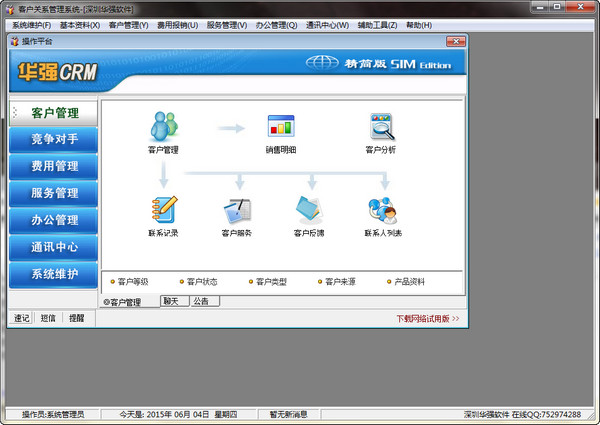The width and height of the screenshot is (600, 425).
Task: Open the 销售明细 bar chart icon
Action: coord(281,126)
